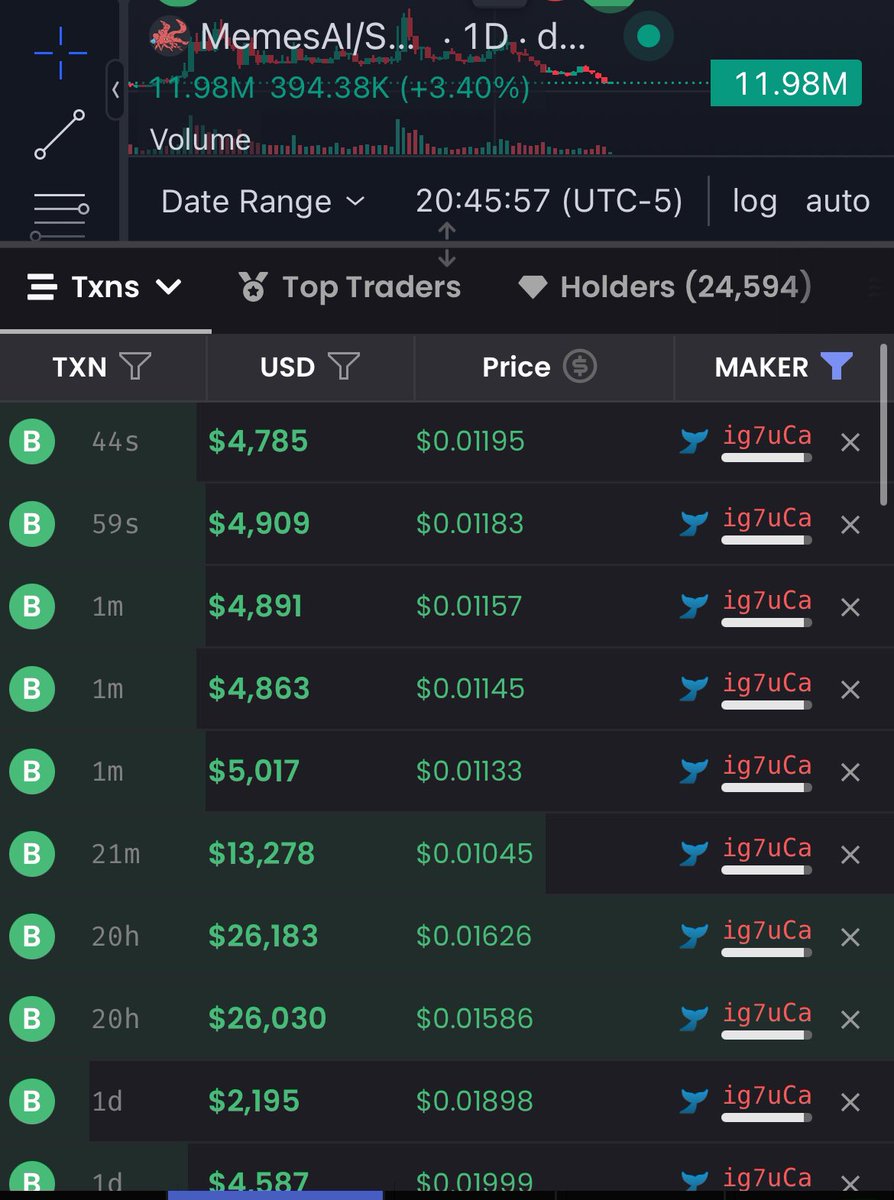Remove maker filter on the 44s row
The height and width of the screenshot is (1200, 894).
(850, 442)
